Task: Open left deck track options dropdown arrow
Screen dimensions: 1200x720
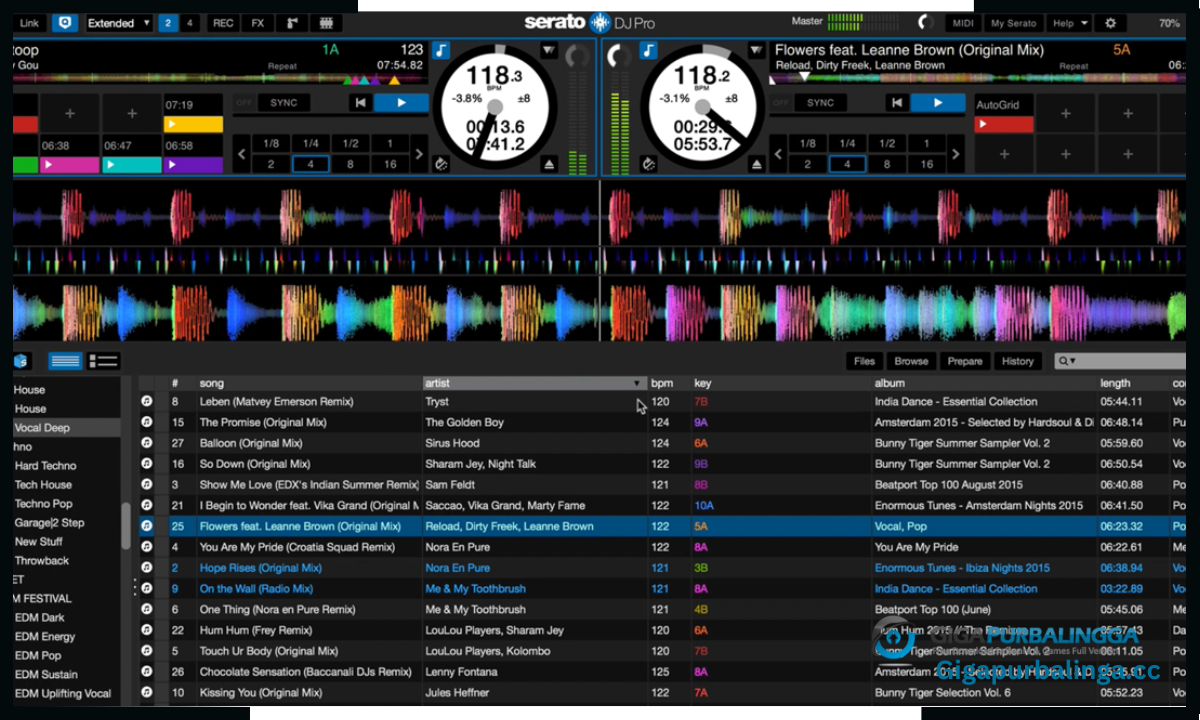Action: pyautogui.click(x=549, y=50)
